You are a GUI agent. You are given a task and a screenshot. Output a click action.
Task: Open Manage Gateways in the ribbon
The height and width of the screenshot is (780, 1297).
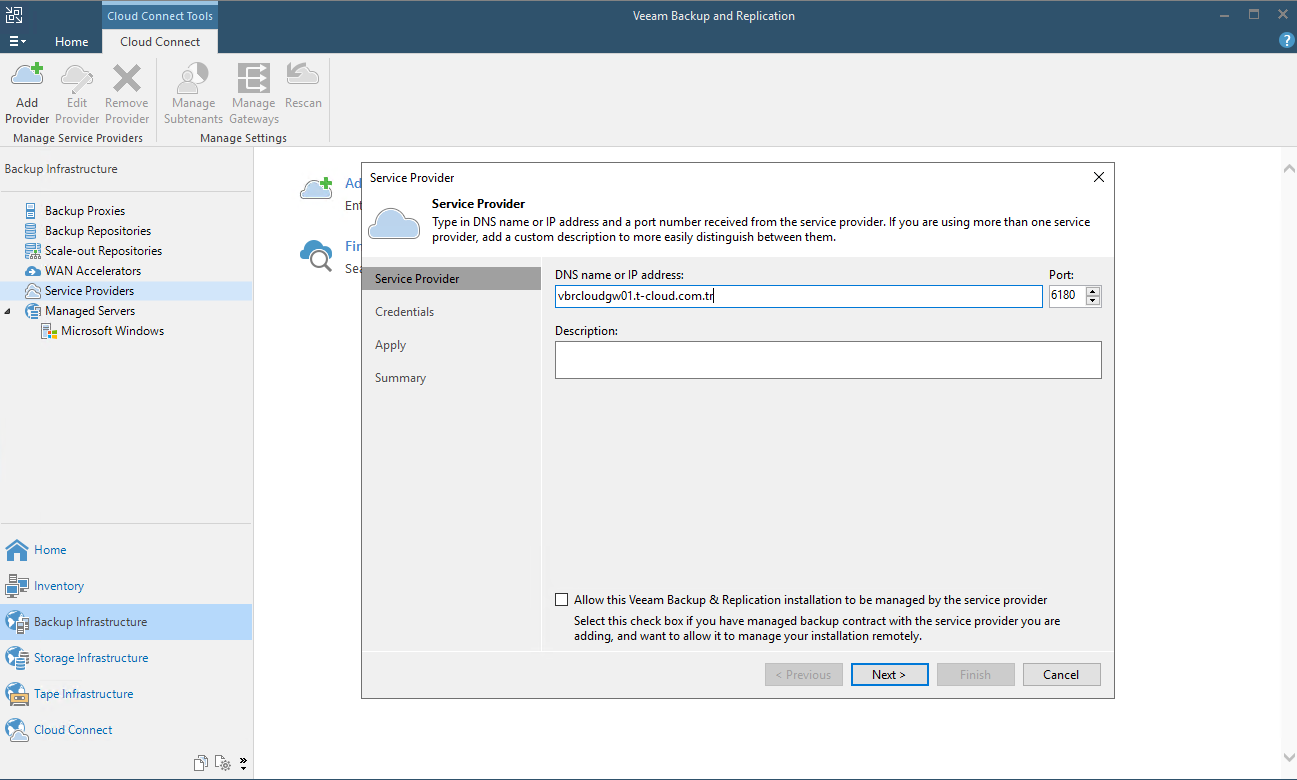click(x=254, y=93)
